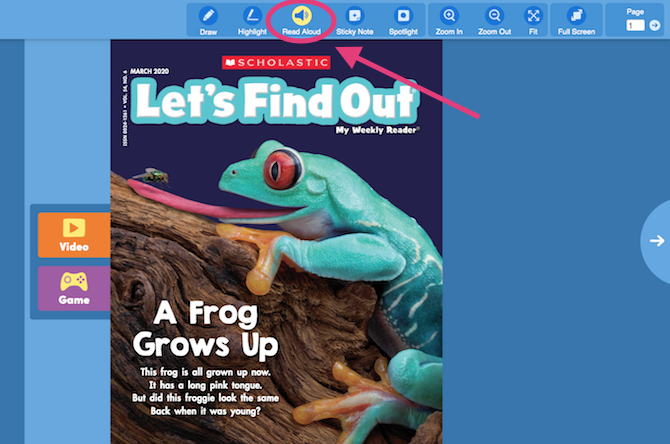Click the "A Frog Grows Up" headline

pyautogui.click(x=209, y=329)
